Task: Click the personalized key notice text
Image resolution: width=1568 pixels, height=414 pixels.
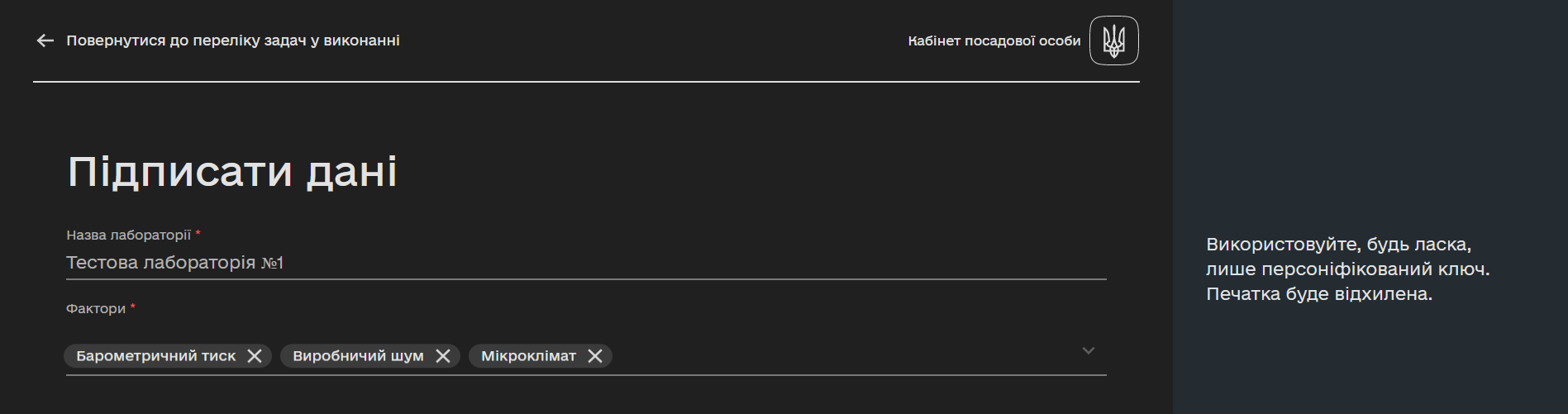Action: [x=1348, y=269]
